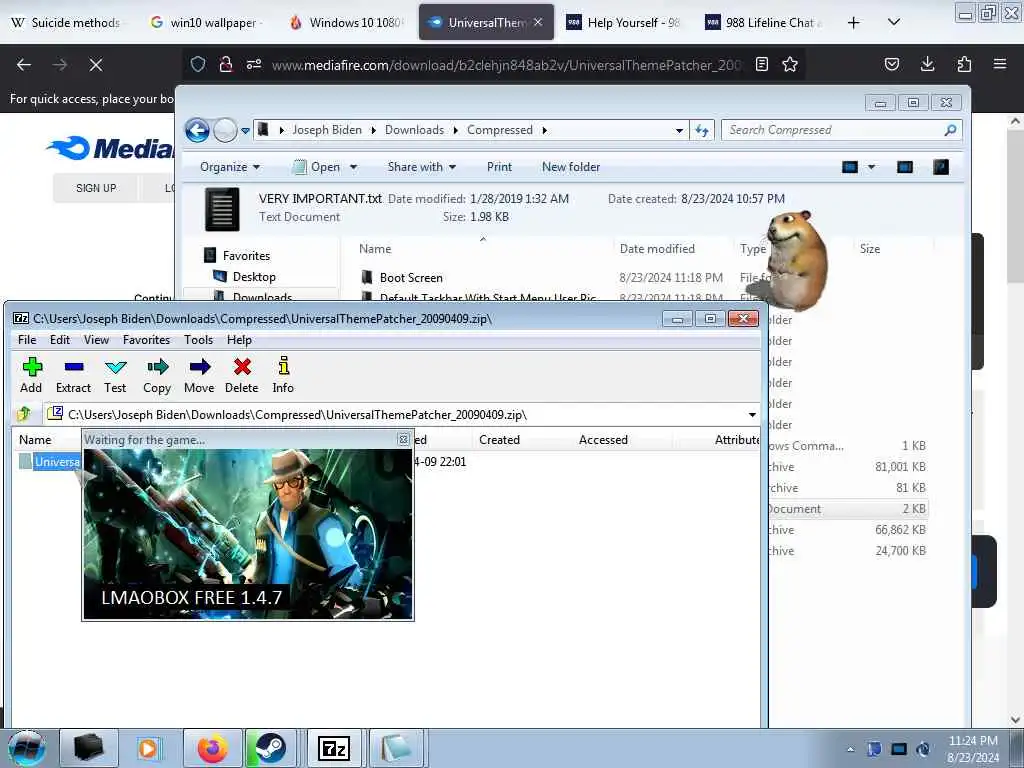Open Firefox tracking protection shield icon
This screenshot has height=768, width=1024.
pos(198,64)
